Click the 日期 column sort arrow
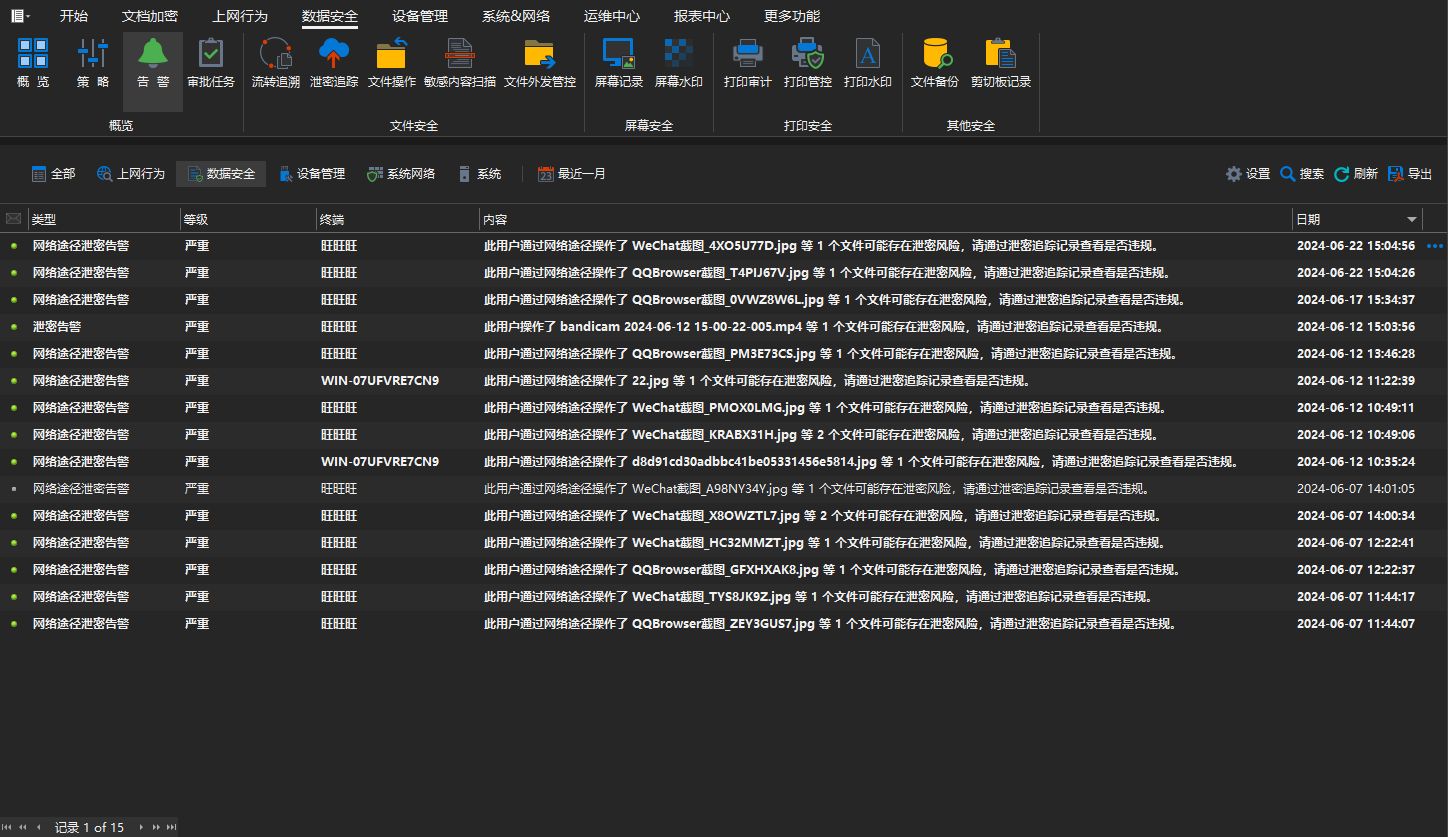1448x837 pixels. pos(1412,219)
